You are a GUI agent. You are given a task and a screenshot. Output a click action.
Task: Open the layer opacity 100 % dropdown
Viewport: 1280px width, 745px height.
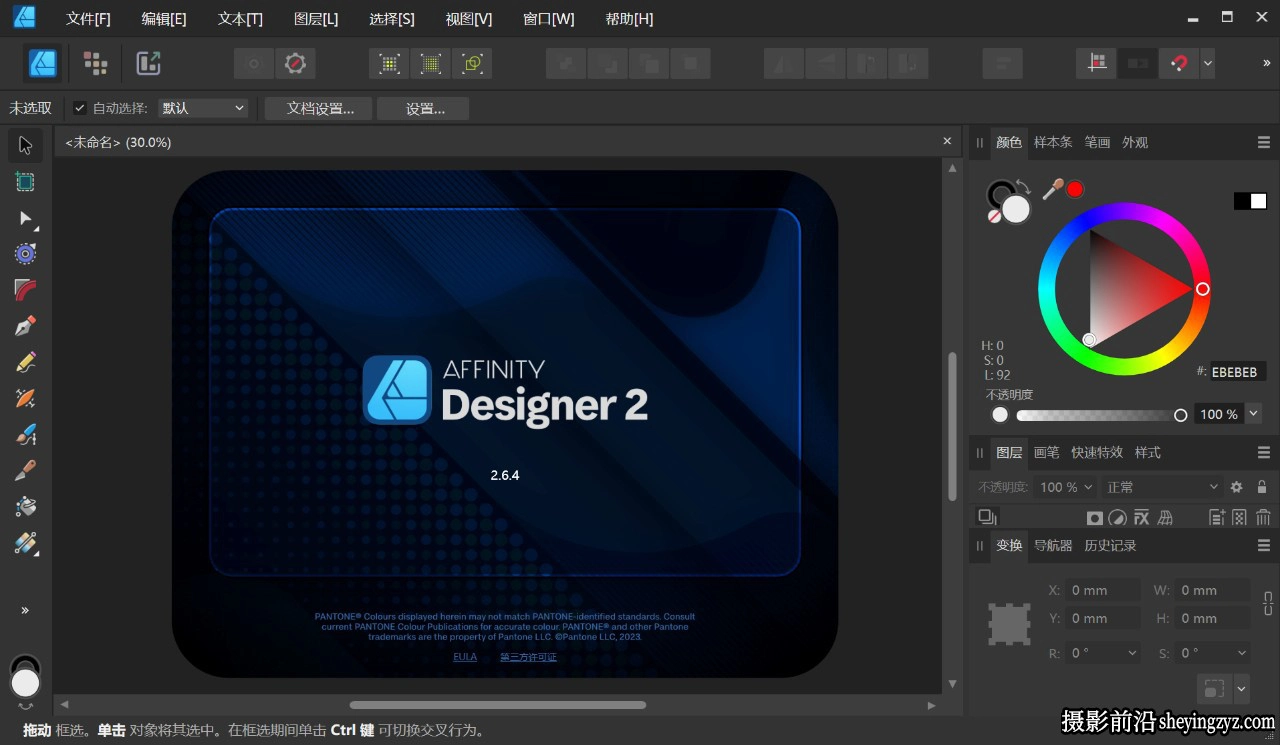[1067, 487]
